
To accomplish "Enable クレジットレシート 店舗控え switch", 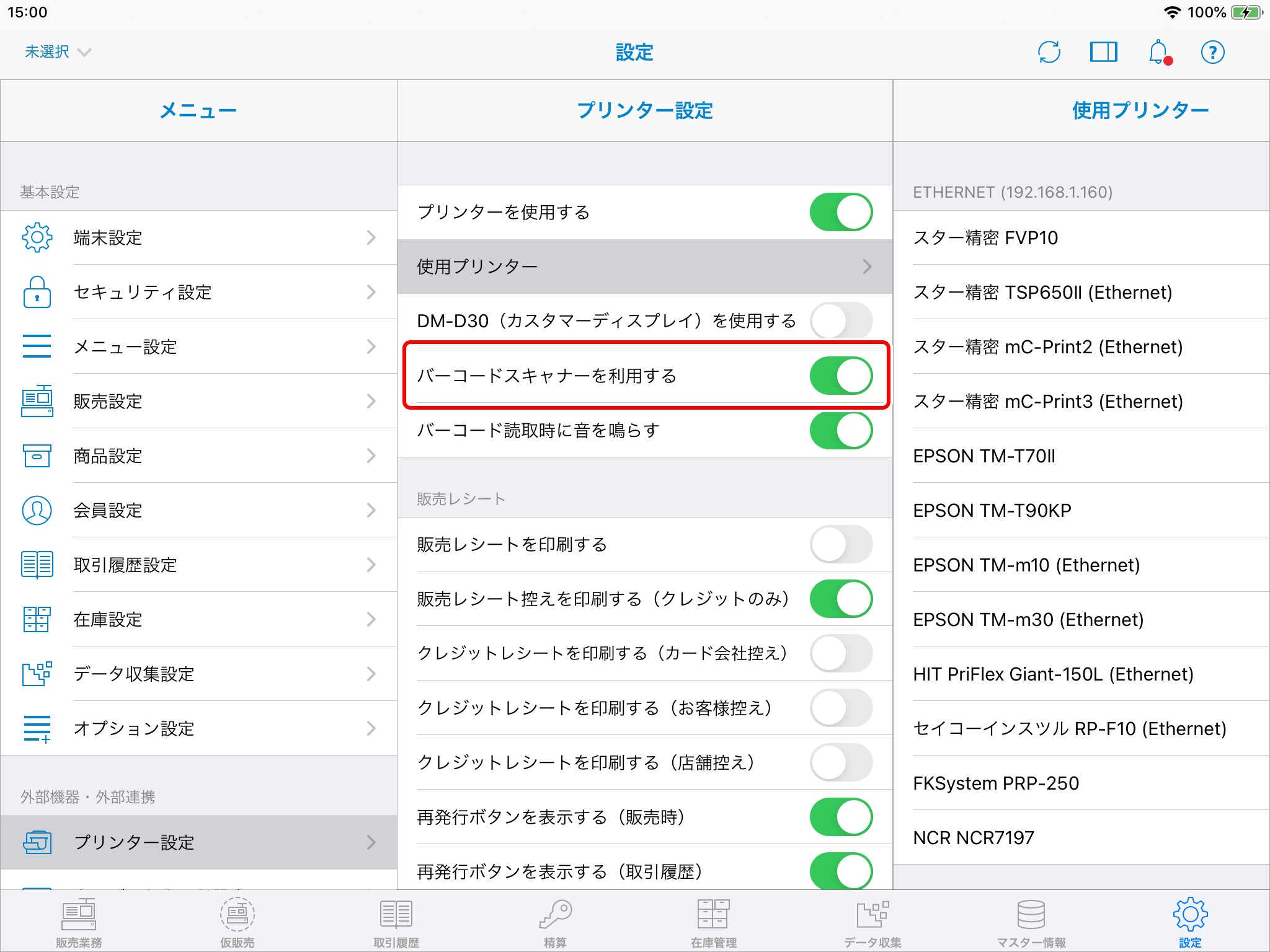I will click(x=841, y=762).
